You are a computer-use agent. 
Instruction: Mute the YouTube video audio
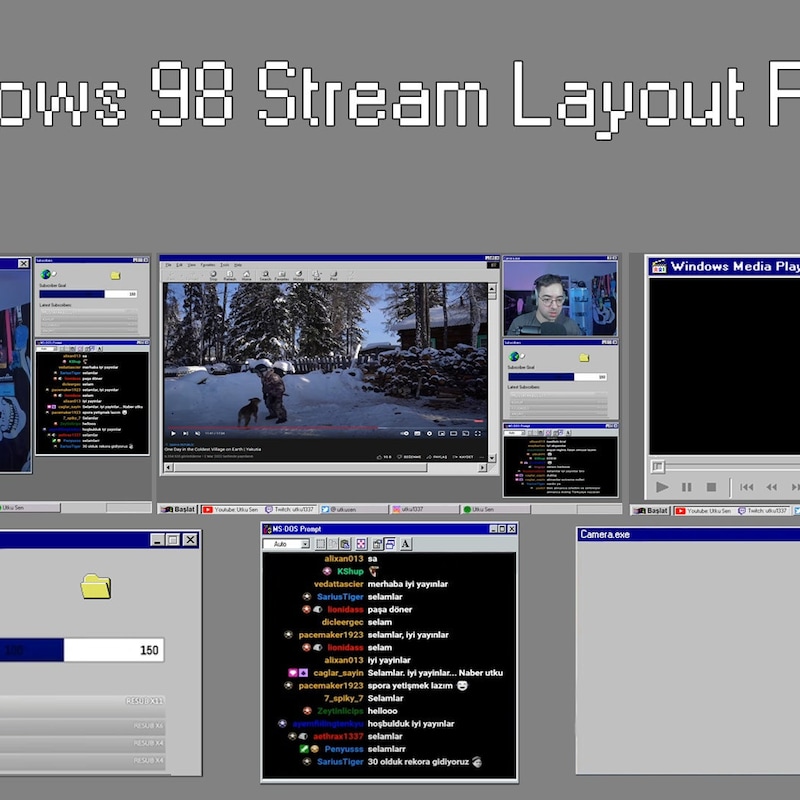[x=196, y=432]
